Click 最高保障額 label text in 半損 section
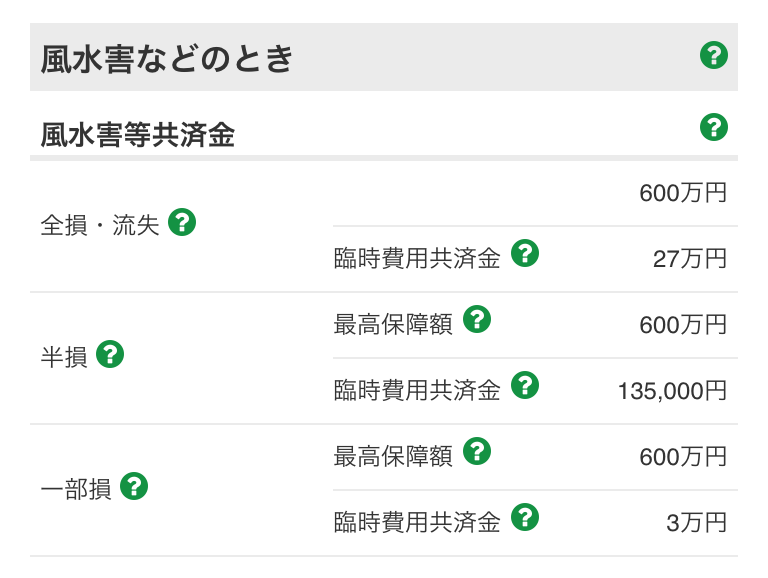 [x=393, y=324]
